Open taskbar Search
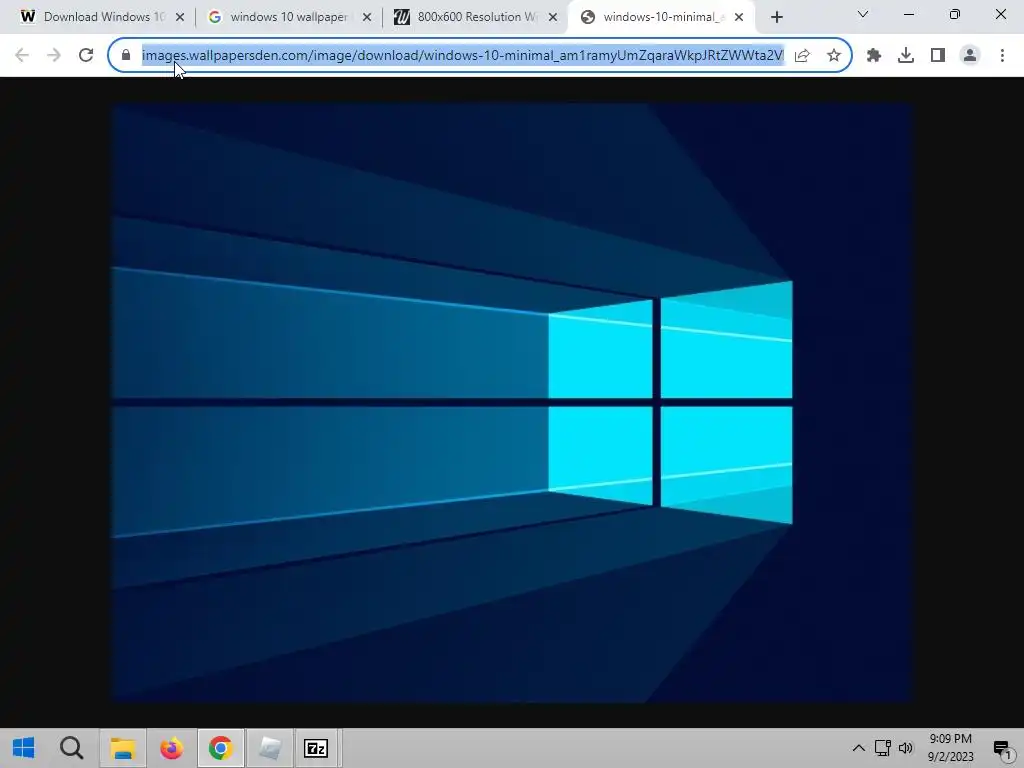 pos(72,748)
